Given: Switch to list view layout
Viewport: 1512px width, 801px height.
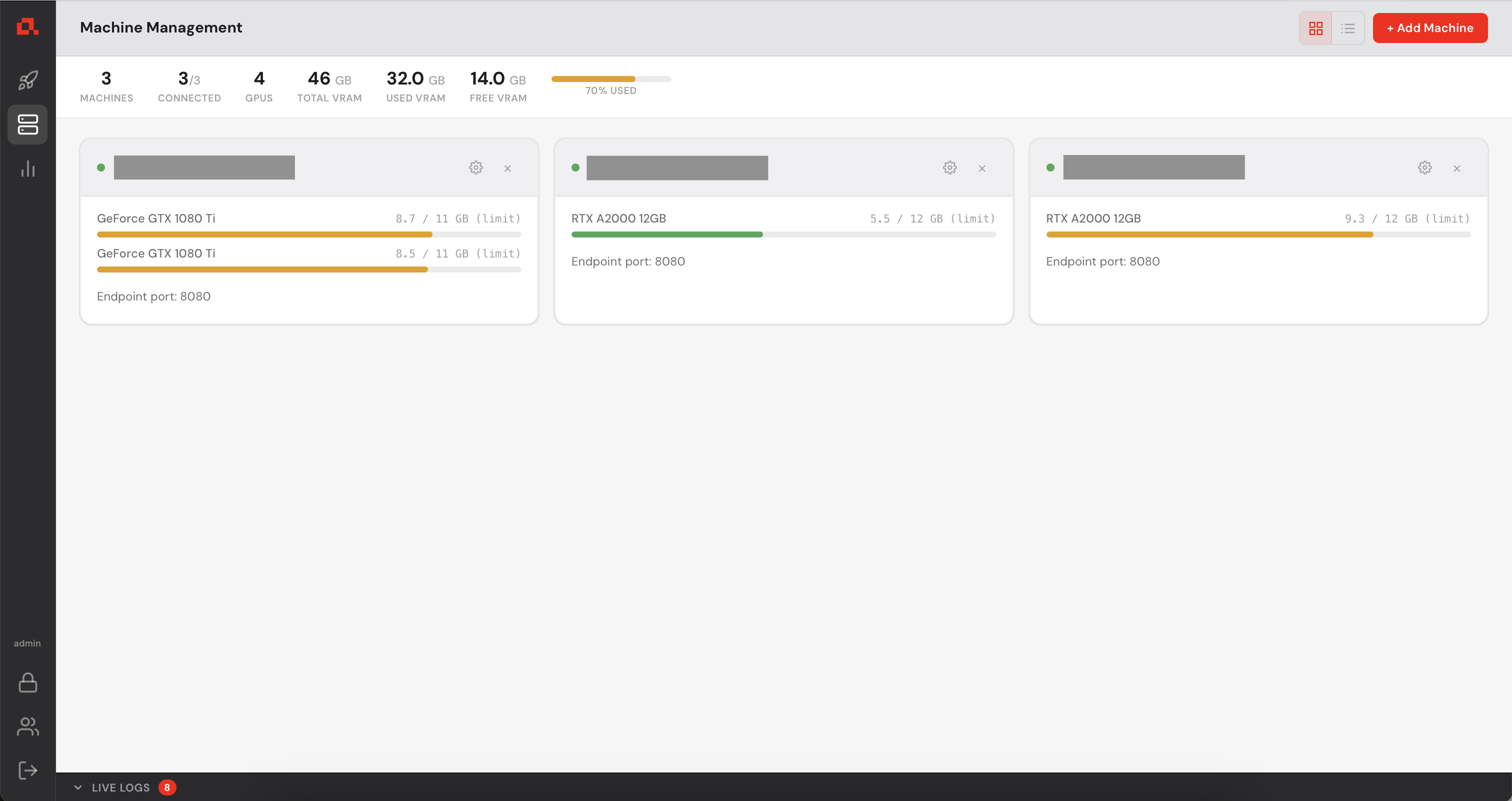Looking at the screenshot, I should pyautogui.click(x=1347, y=28).
